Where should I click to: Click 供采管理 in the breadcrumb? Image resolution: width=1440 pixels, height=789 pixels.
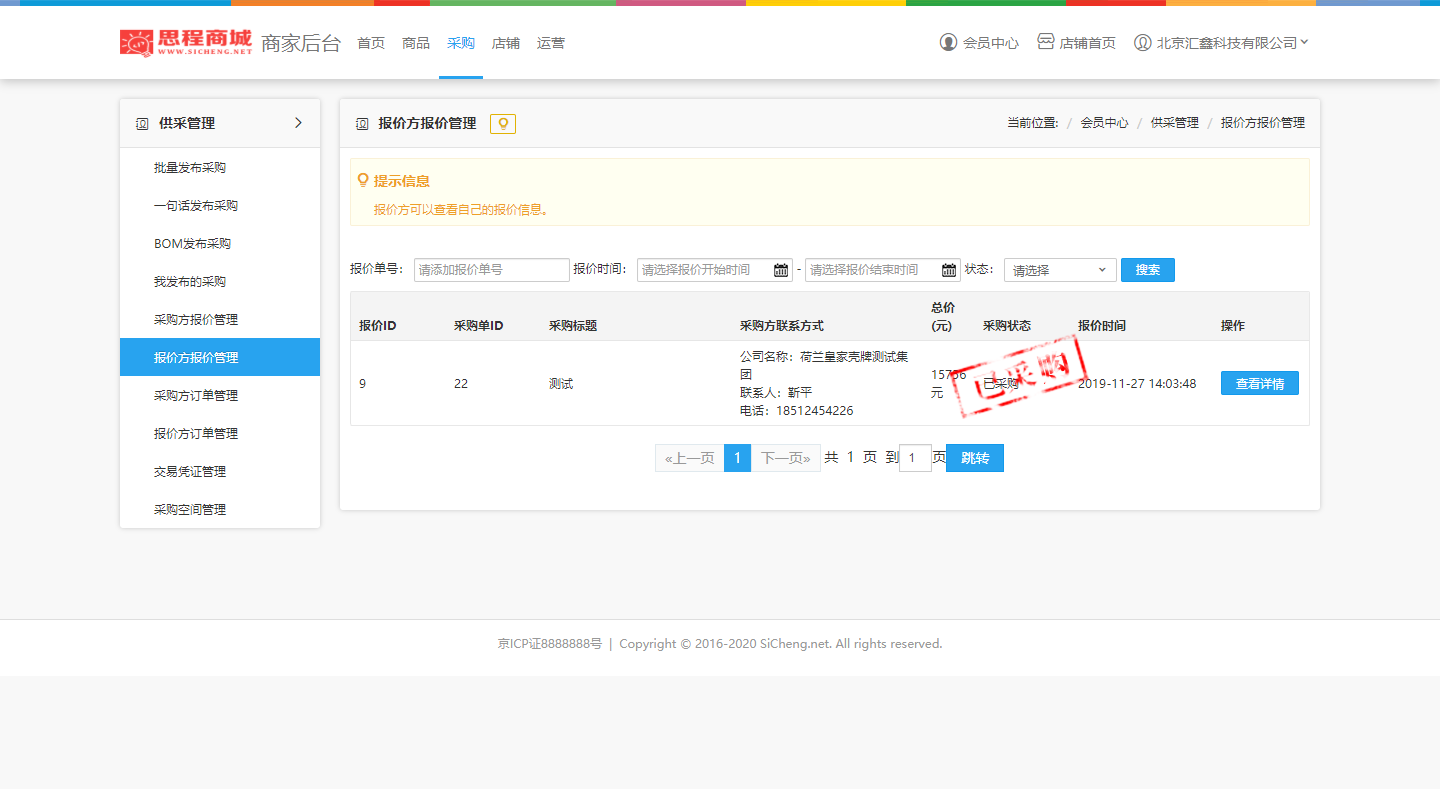click(x=1174, y=123)
